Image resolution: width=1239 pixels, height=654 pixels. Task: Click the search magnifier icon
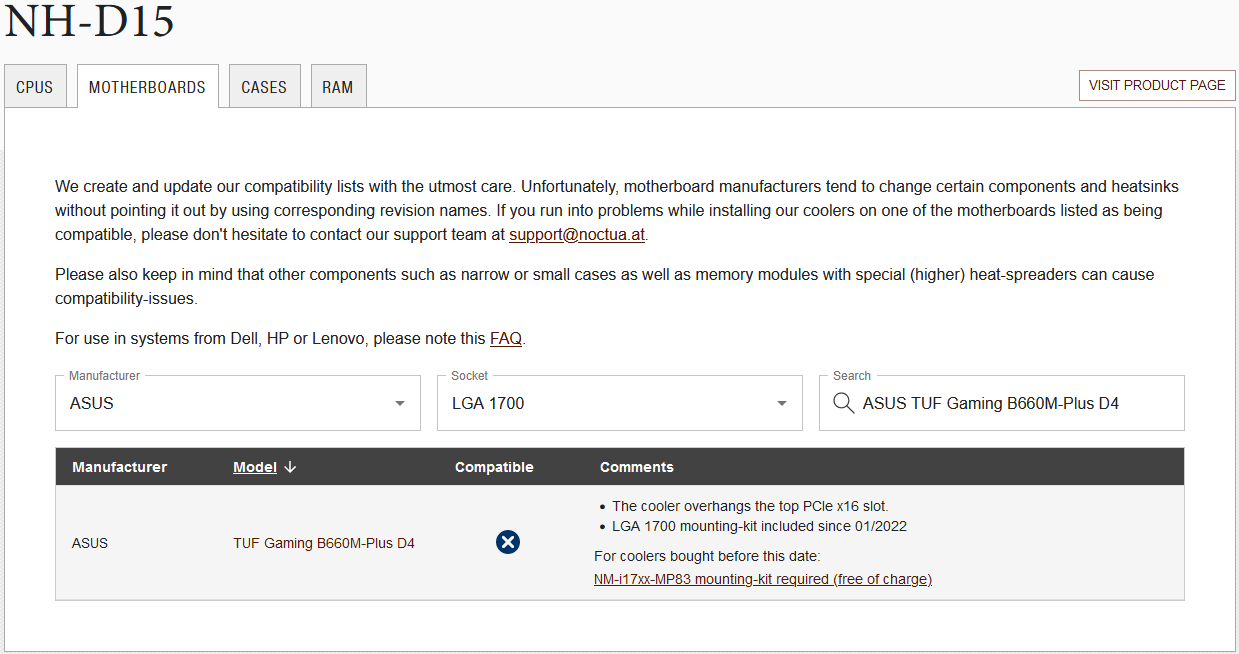[x=843, y=403]
